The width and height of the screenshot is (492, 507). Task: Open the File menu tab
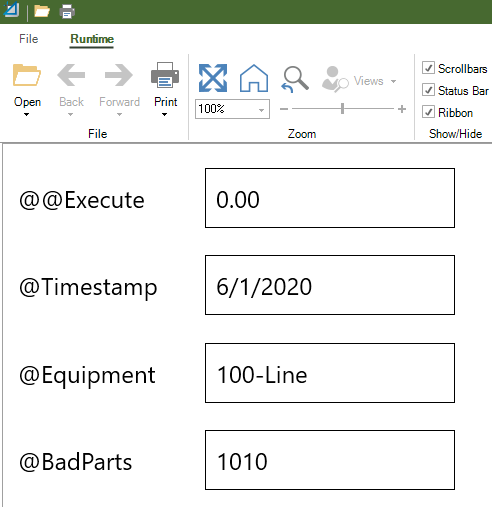tap(29, 39)
